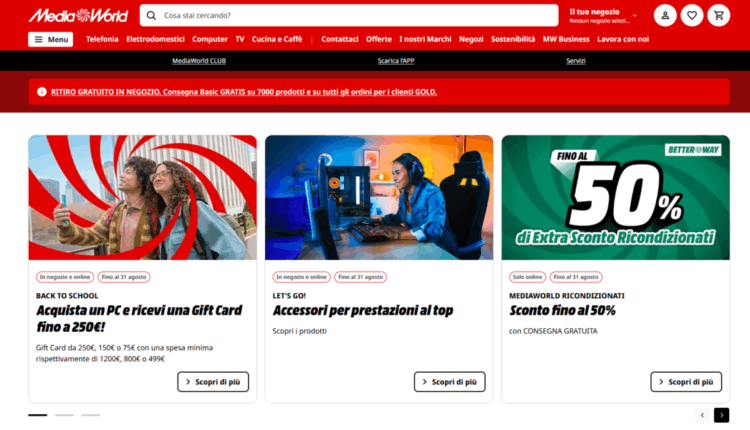Image resolution: width=750 pixels, height=430 pixels.
Task: Open Cucina e Caffè category
Action: click(277, 39)
